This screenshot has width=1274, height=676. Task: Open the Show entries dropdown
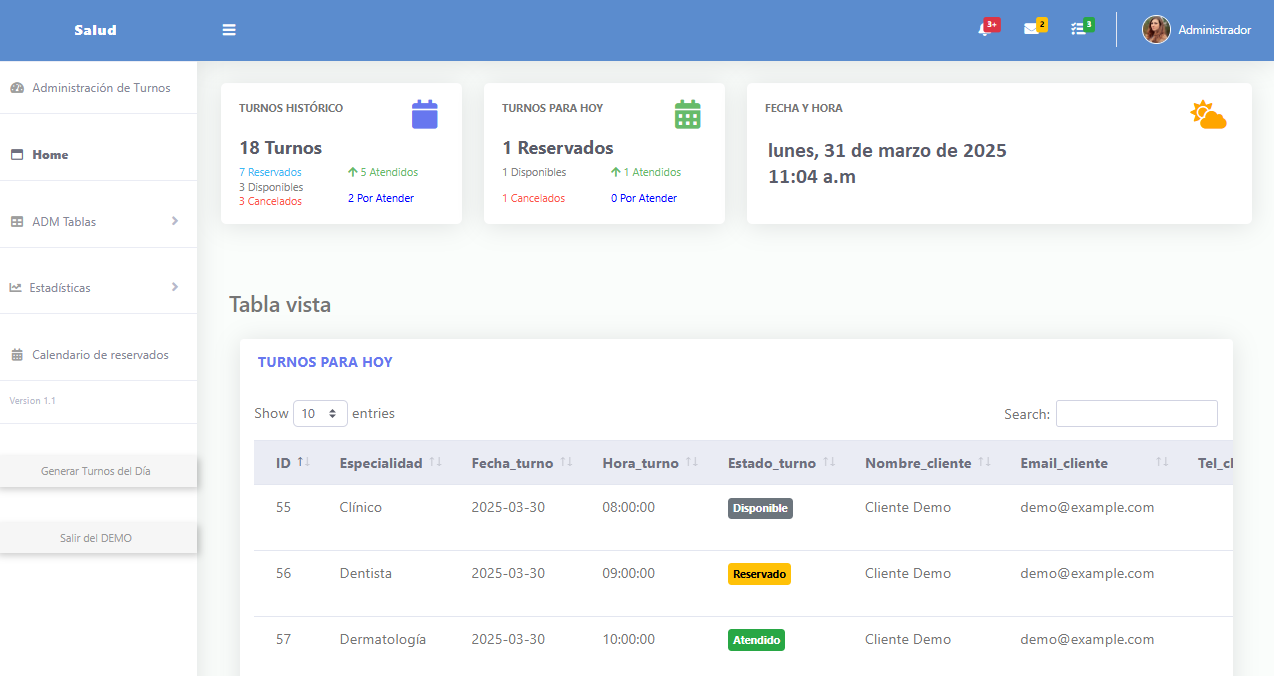(x=320, y=413)
